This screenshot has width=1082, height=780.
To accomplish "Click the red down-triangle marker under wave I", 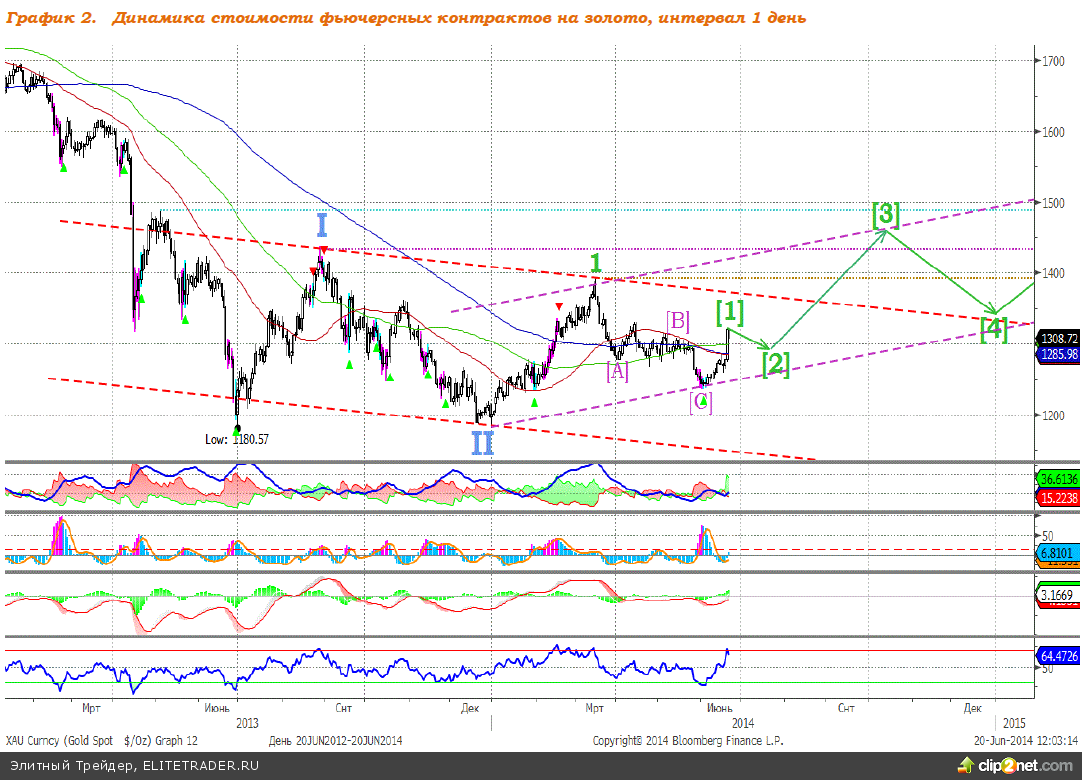I will [x=323, y=250].
